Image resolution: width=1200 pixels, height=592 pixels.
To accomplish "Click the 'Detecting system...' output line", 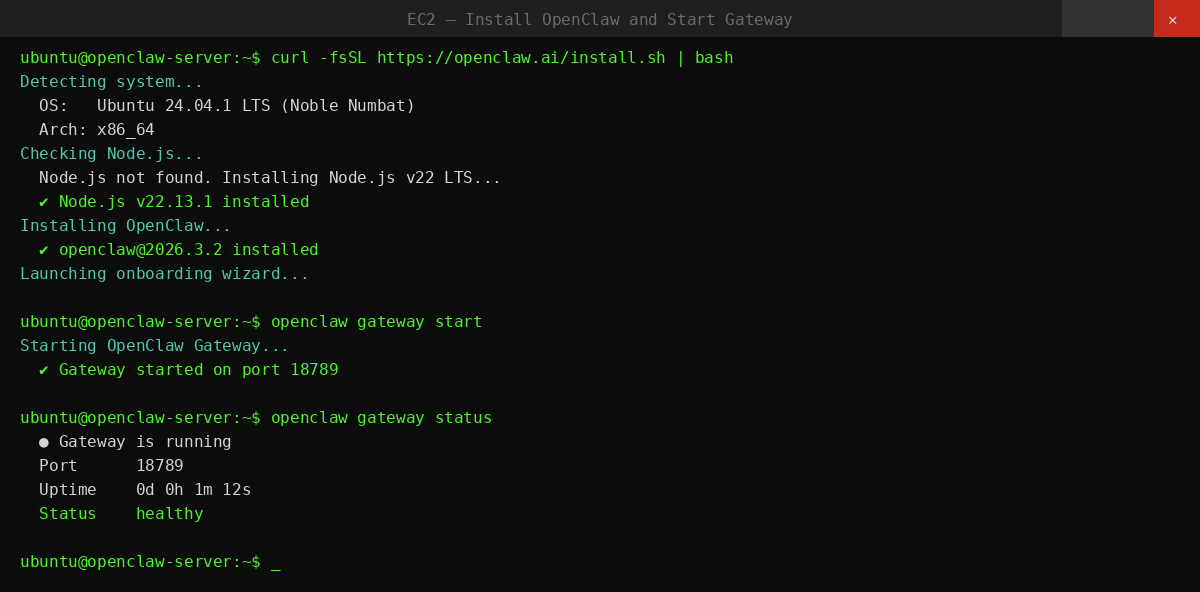I will pyautogui.click(x=111, y=82).
